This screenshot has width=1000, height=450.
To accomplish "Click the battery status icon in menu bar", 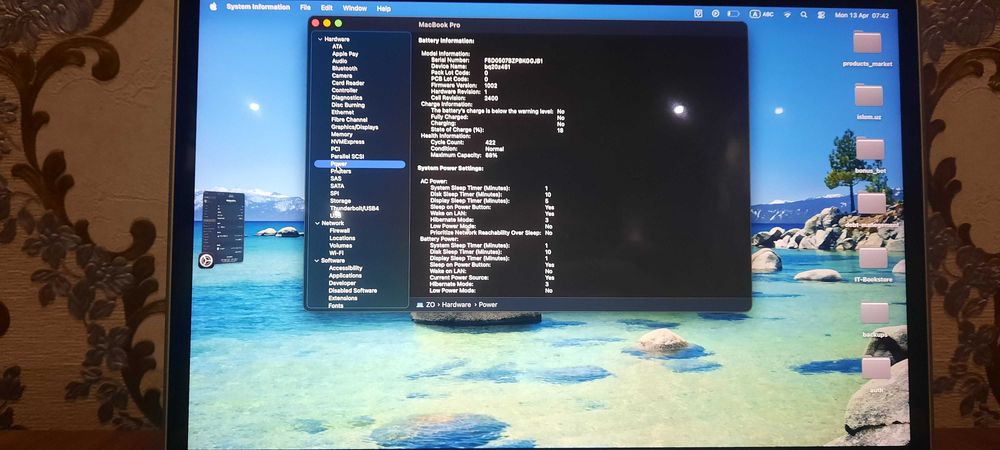I will click(x=733, y=13).
